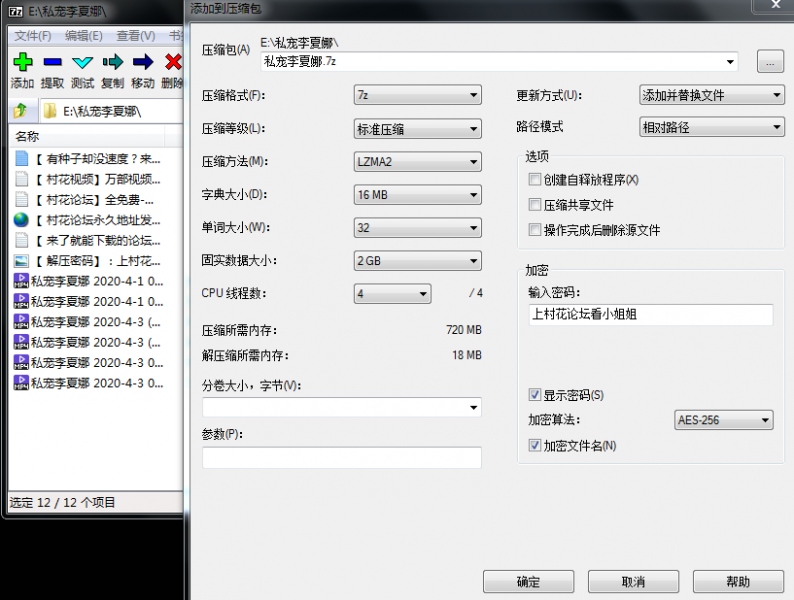Toggle the 显示密码 checkbox
Viewport: 794px width, 600px height.
coord(535,395)
